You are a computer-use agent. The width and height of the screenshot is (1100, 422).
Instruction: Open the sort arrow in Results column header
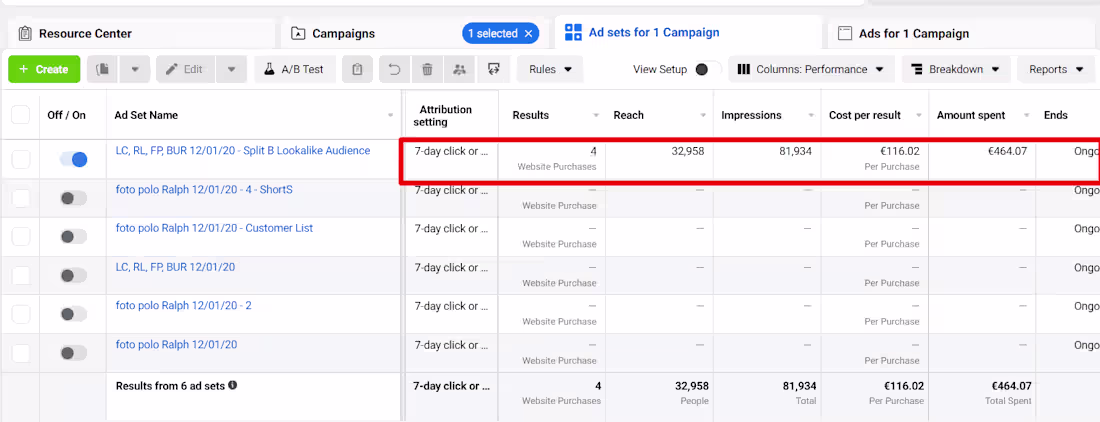coord(596,116)
